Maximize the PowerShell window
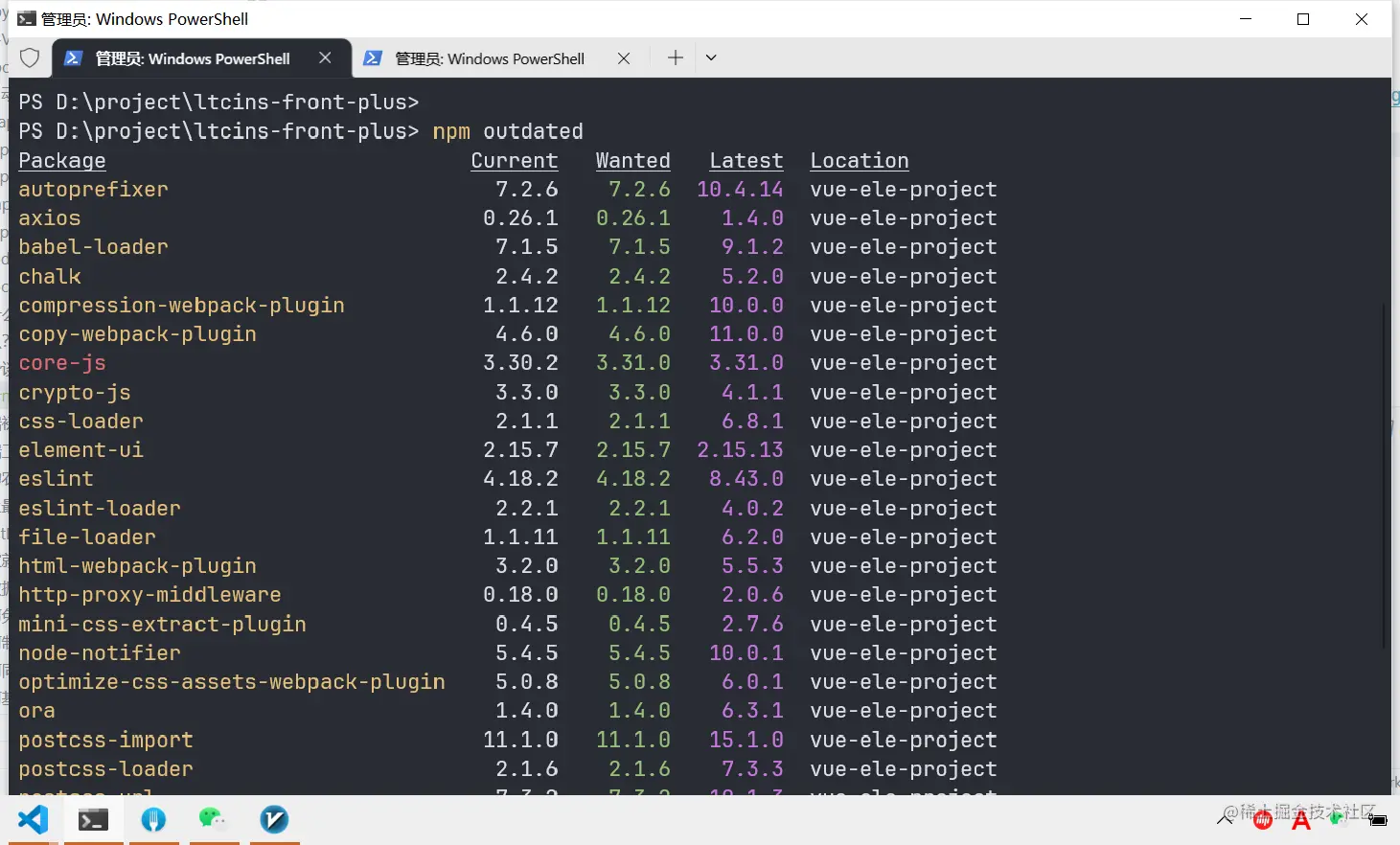Viewport: 1400px width, 845px height. [1303, 19]
